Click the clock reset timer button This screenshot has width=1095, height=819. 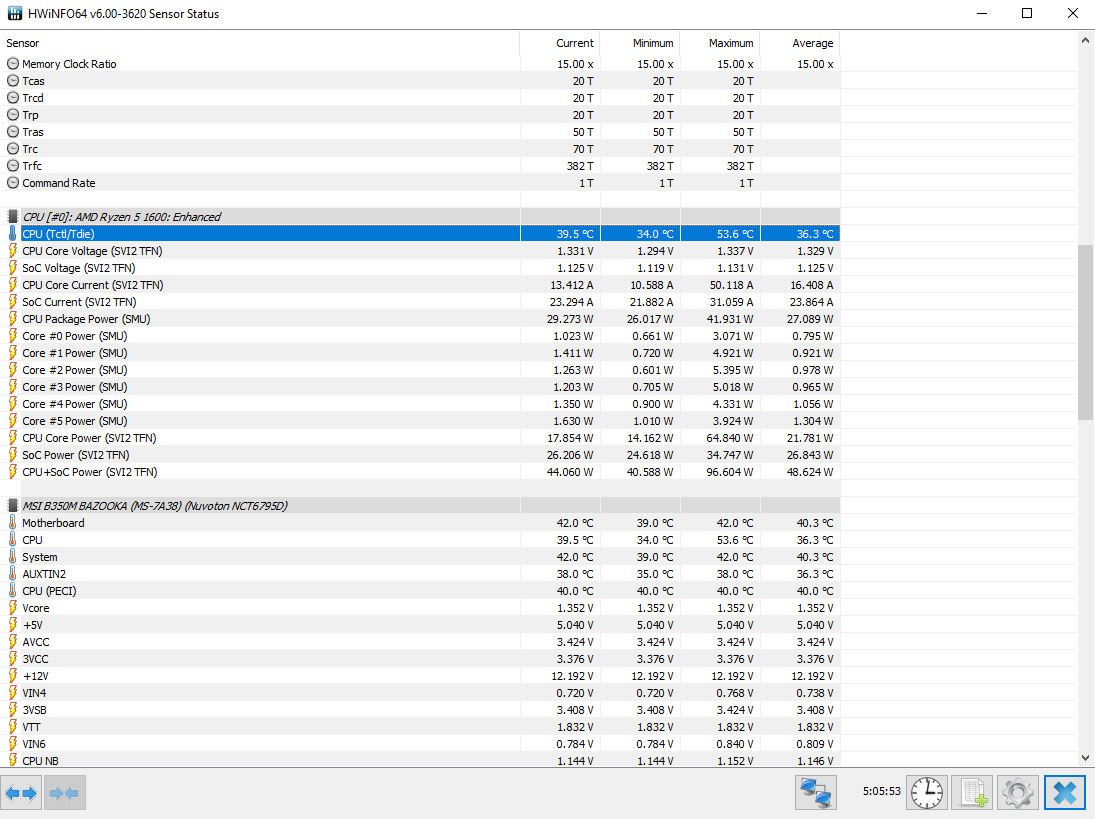[x=927, y=792]
